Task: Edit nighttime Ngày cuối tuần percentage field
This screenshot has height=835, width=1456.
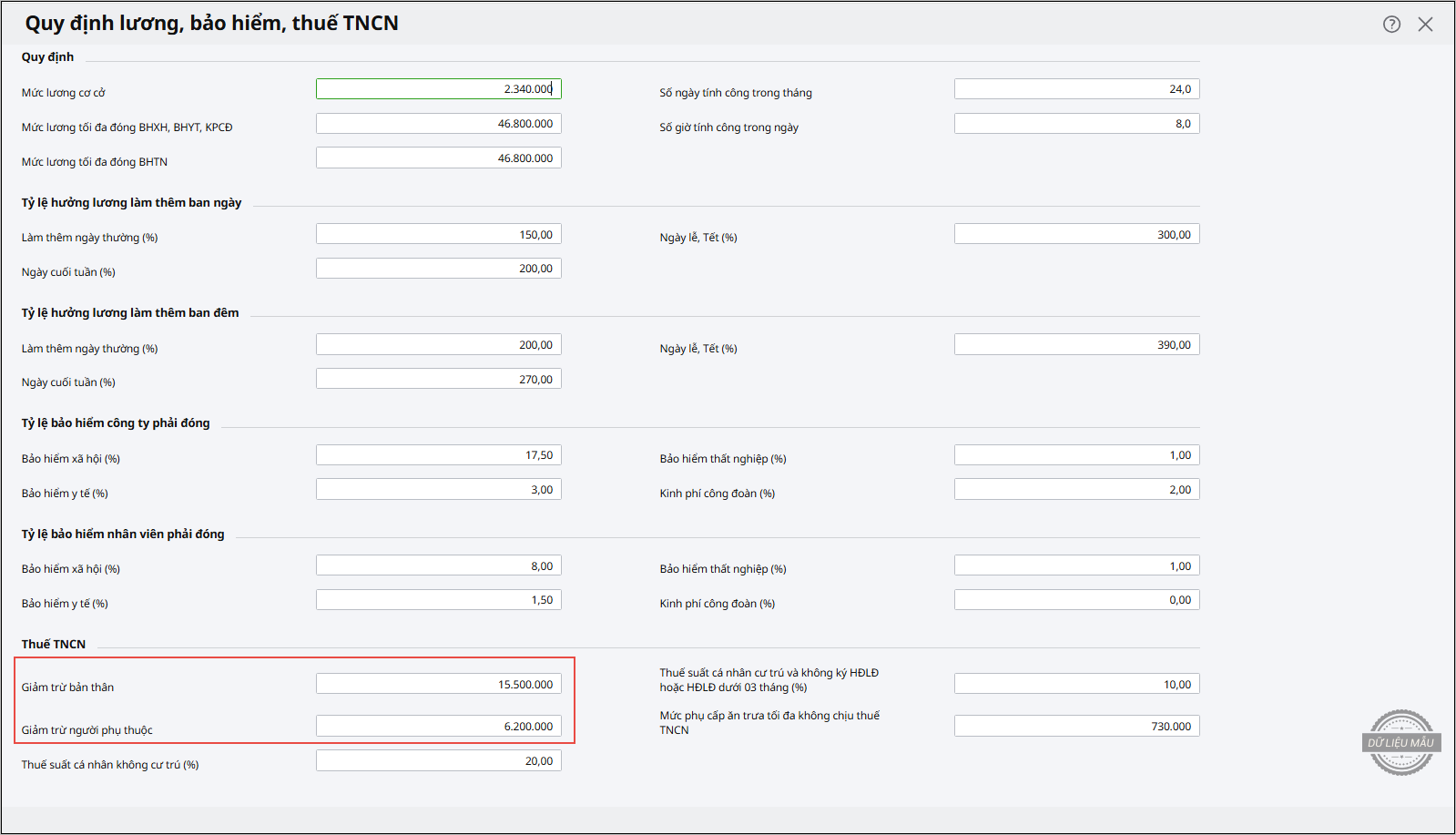Action: tap(438, 380)
